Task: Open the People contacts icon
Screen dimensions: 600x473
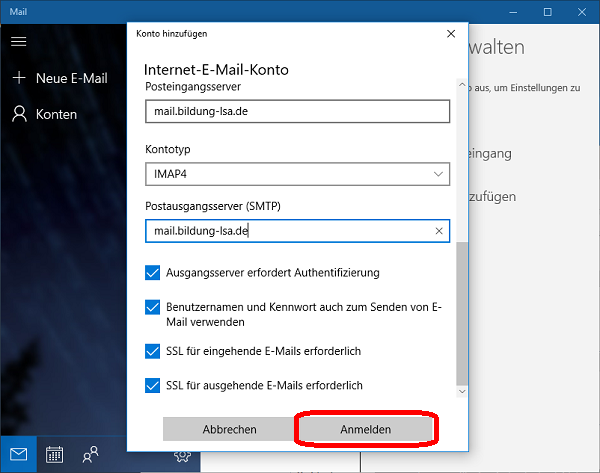Action: click(91, 454)
